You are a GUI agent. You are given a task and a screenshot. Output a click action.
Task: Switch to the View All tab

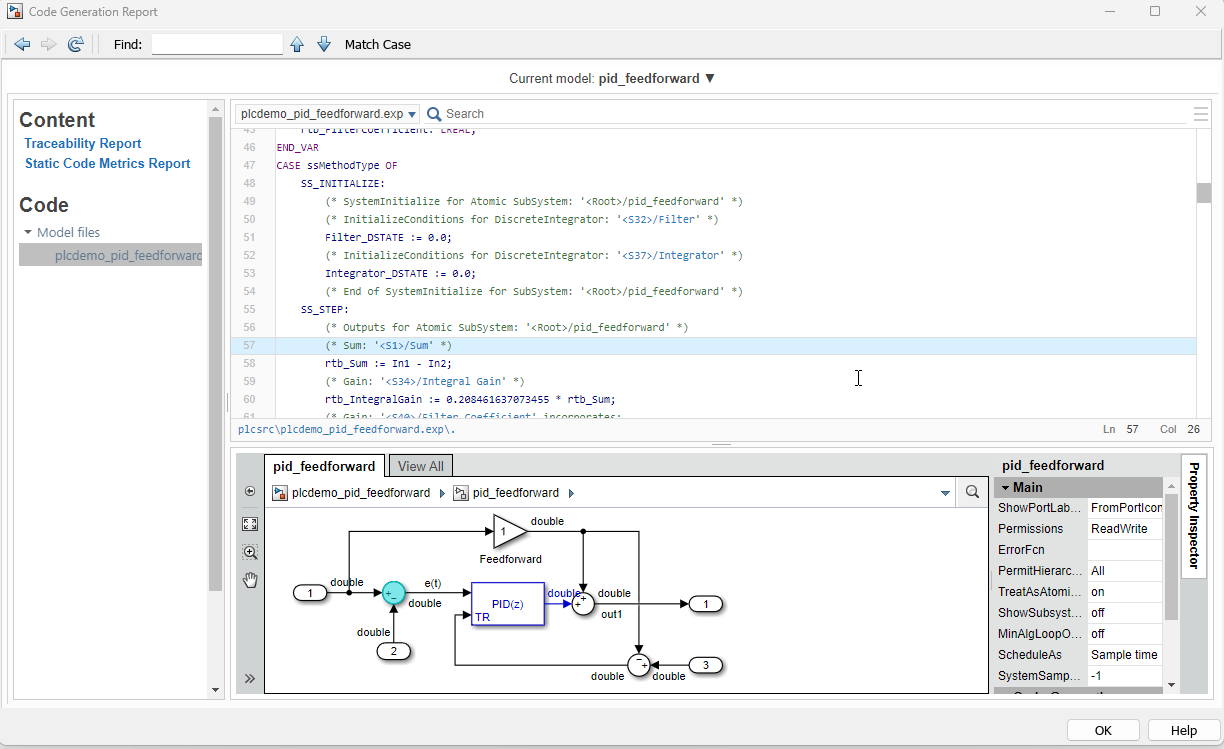pyautogui.click(x=420, y=466)
